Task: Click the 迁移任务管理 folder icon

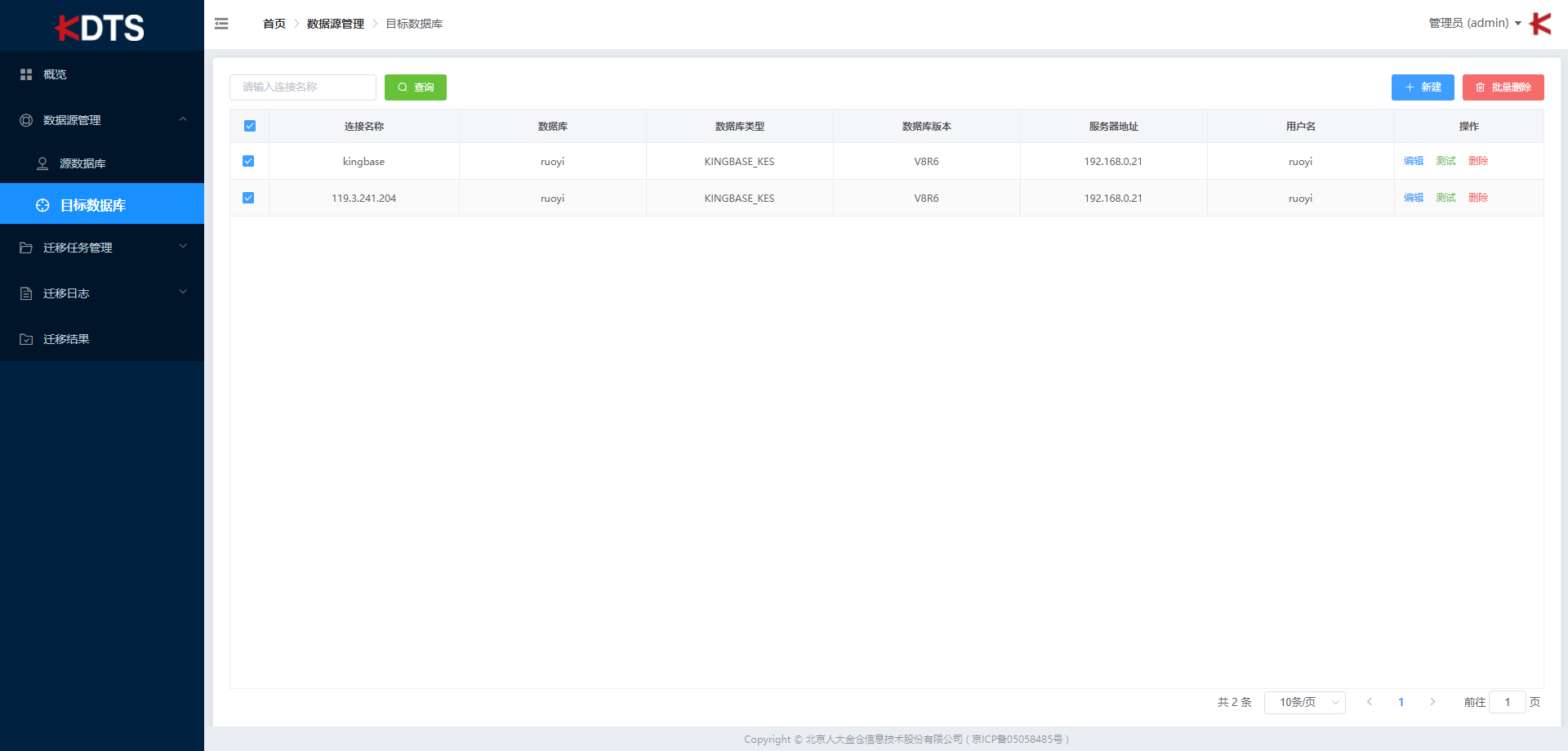Action: (26, 248)
